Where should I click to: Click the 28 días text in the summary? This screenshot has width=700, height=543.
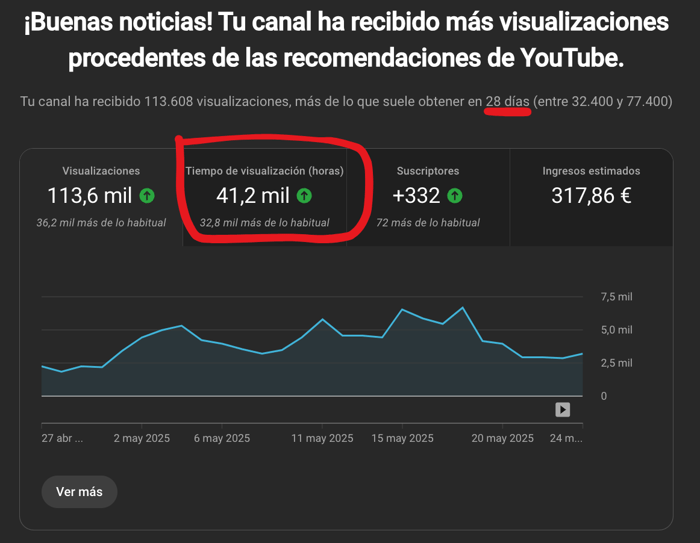tap(508, 101)
